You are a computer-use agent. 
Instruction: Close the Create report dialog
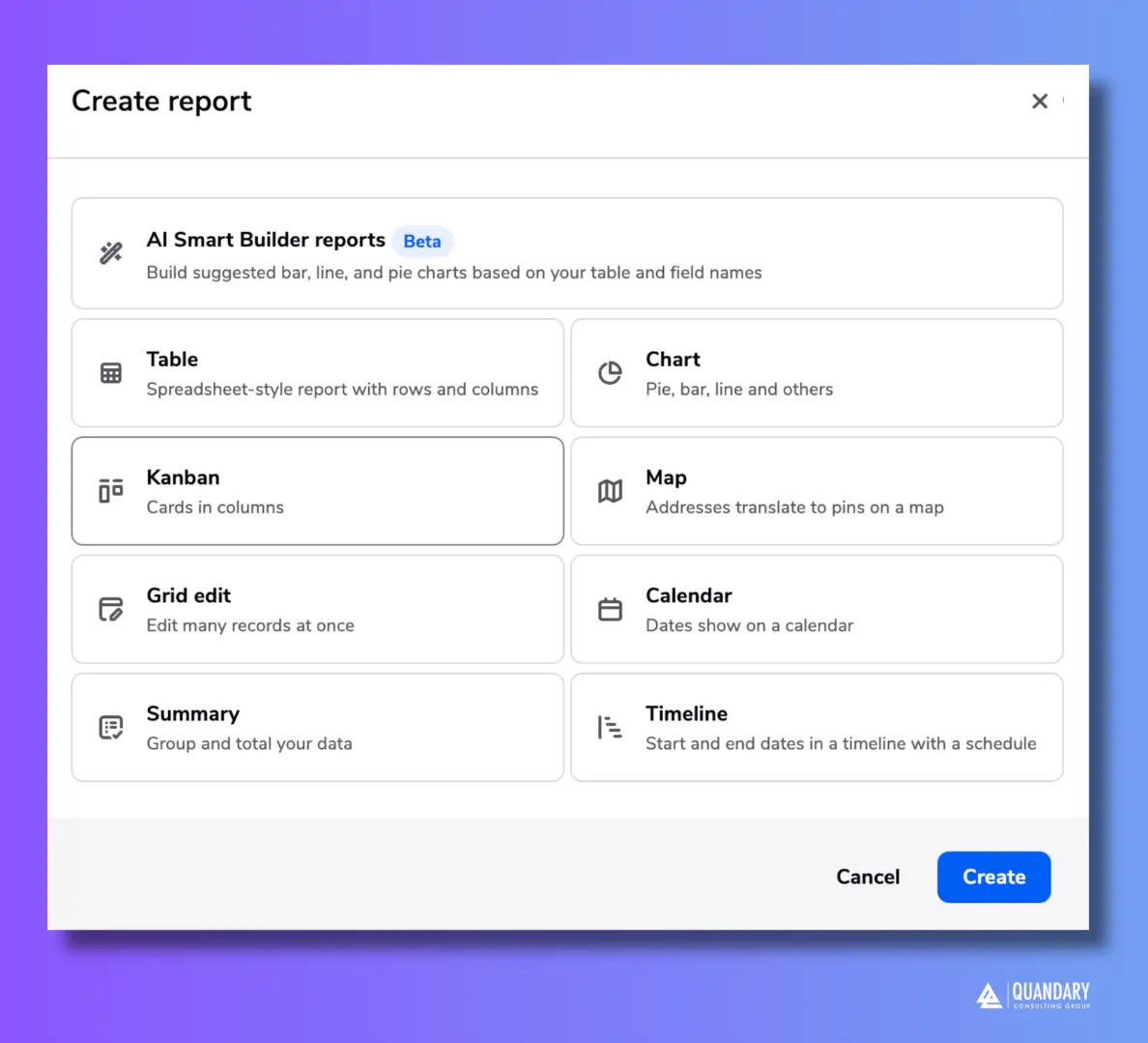click(1039, 101)
